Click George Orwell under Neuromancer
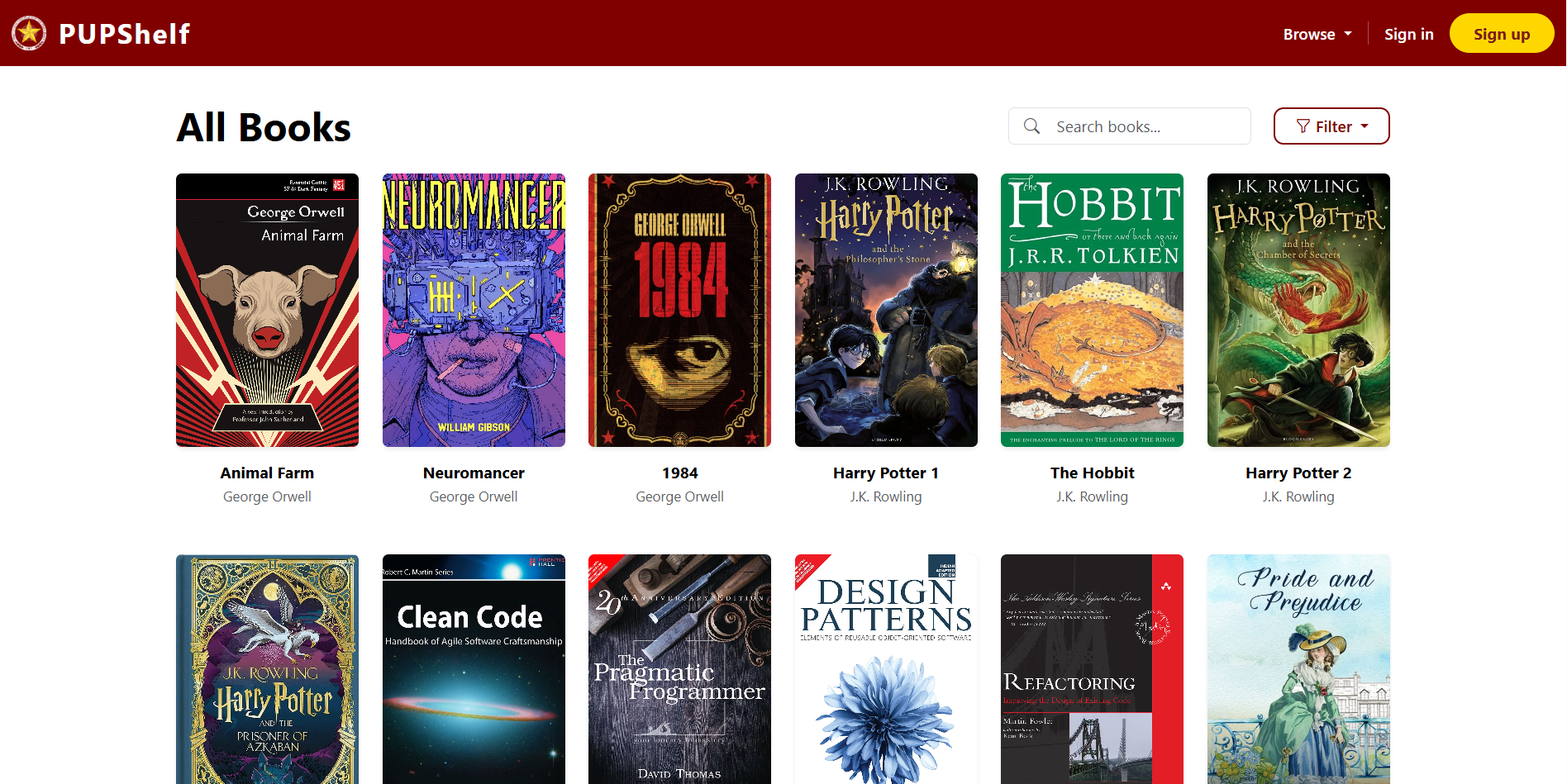The height and width of the screenshot is (784, 1567). click(x=474, y=497)
